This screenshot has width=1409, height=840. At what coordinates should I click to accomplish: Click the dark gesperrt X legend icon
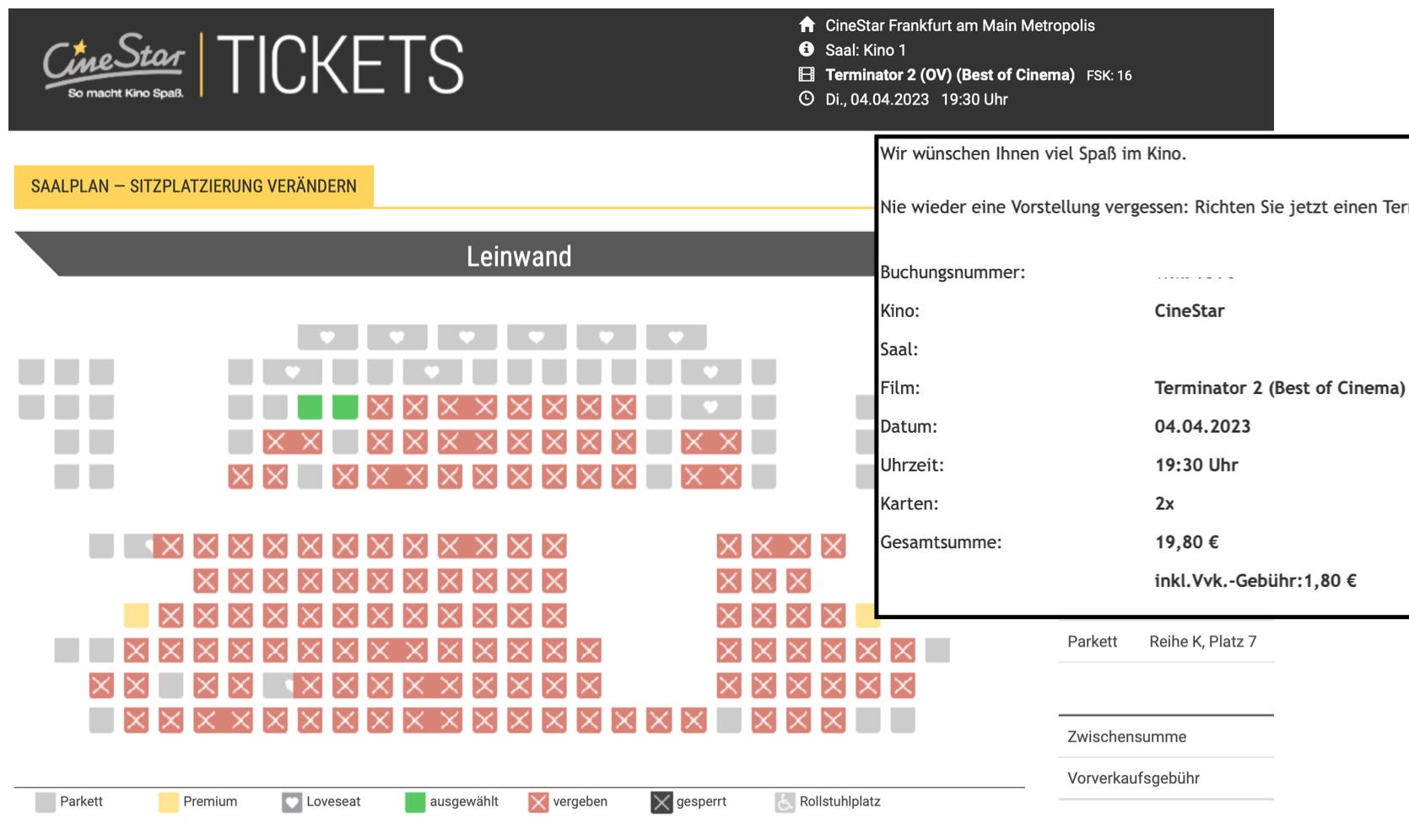(661, 802)
